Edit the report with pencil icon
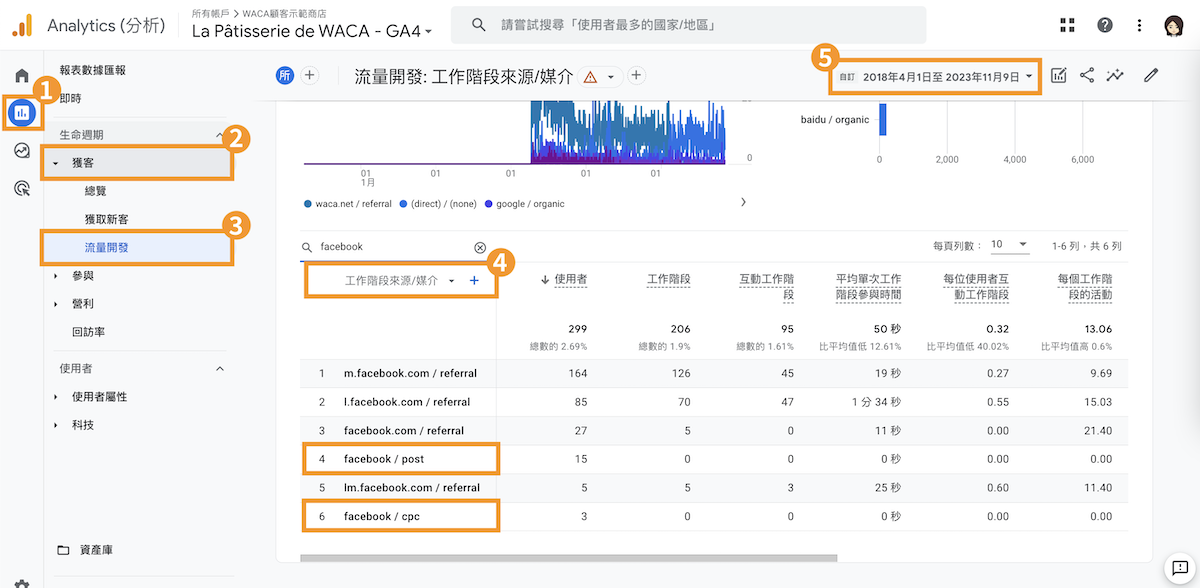 coord(1151,75)
